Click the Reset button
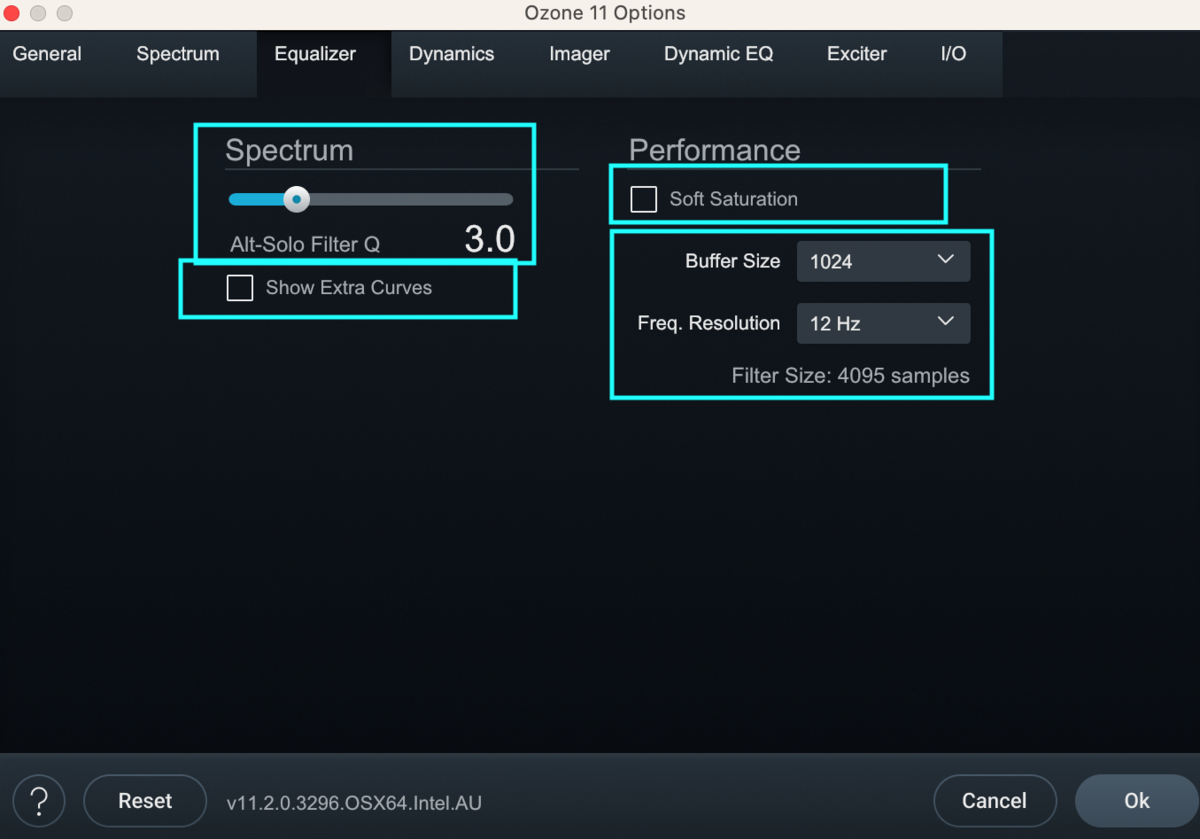 145,801
